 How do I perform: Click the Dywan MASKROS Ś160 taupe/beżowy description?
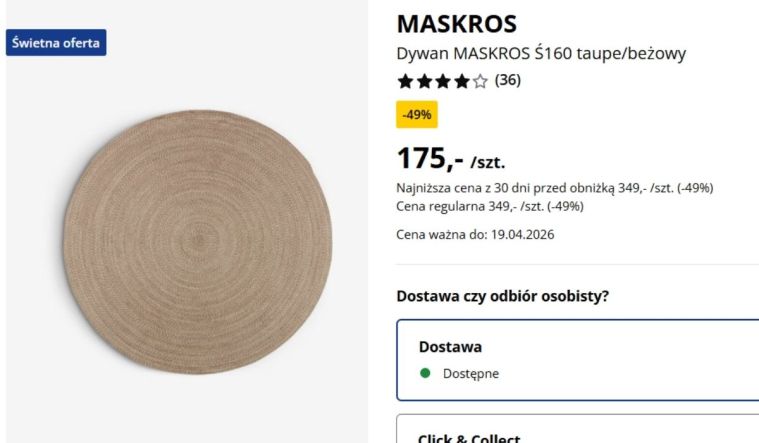pyautogui.click(x=541, y=53)
